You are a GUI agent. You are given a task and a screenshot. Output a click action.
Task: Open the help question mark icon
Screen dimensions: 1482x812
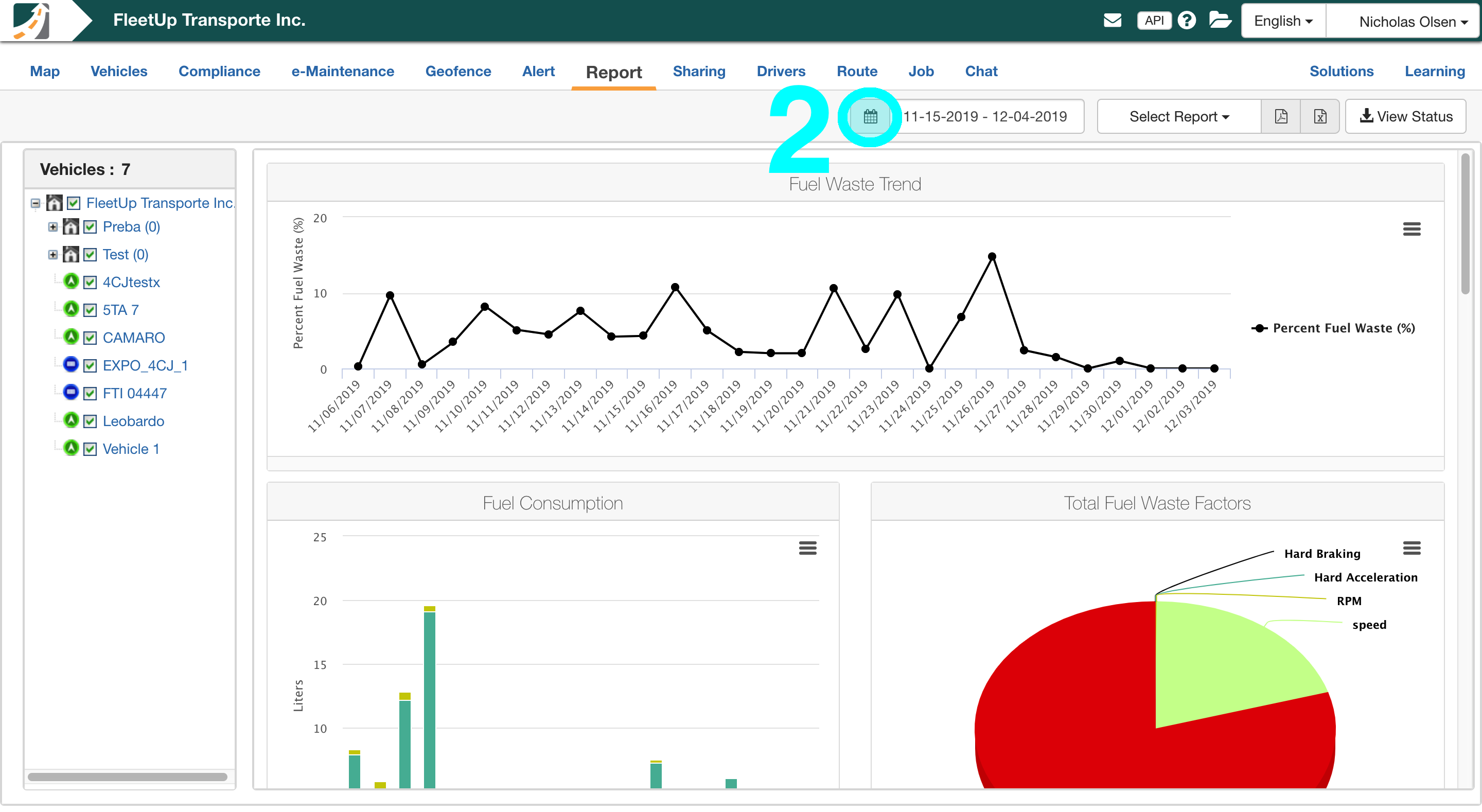coord(1186,21)
